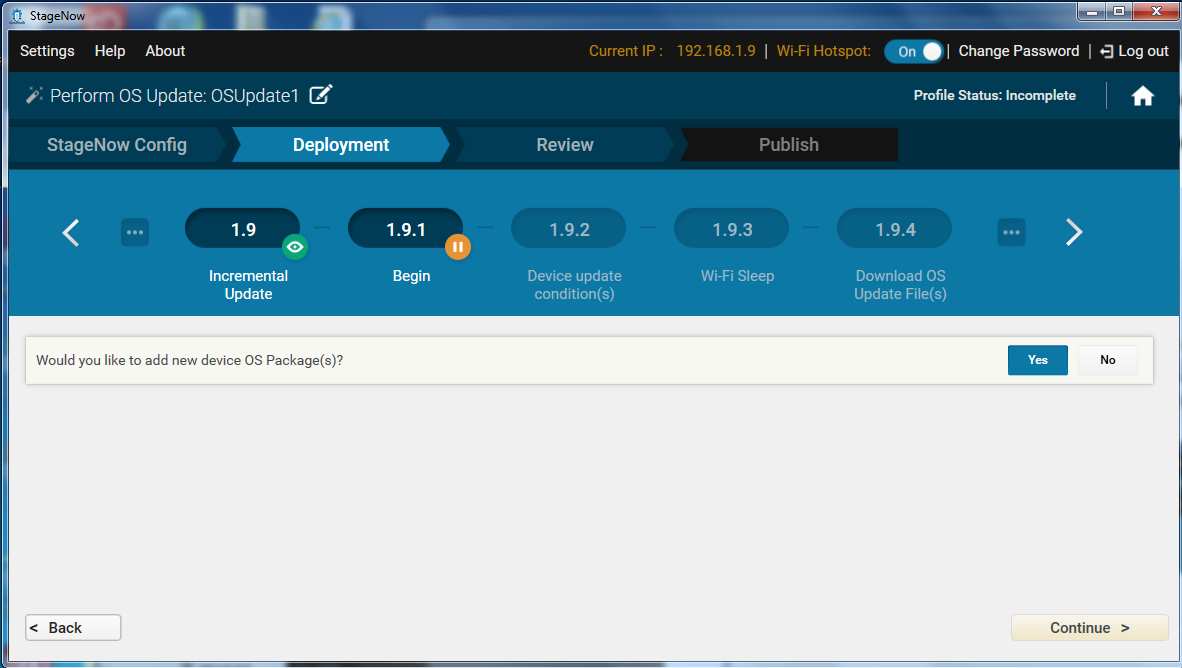The width and height of the screenshot is (1182, 668).
Task: Click the Back button
Action: point(73,627)
